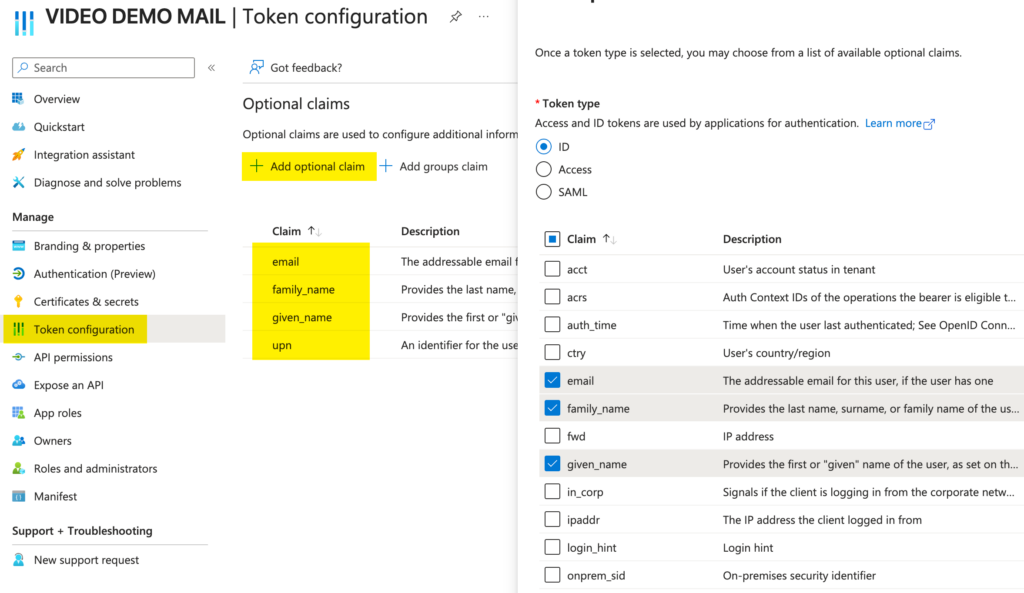This screenshot has height=593, width=1024.
Task: Click the Owners people icon
Action: coord(19,441)
